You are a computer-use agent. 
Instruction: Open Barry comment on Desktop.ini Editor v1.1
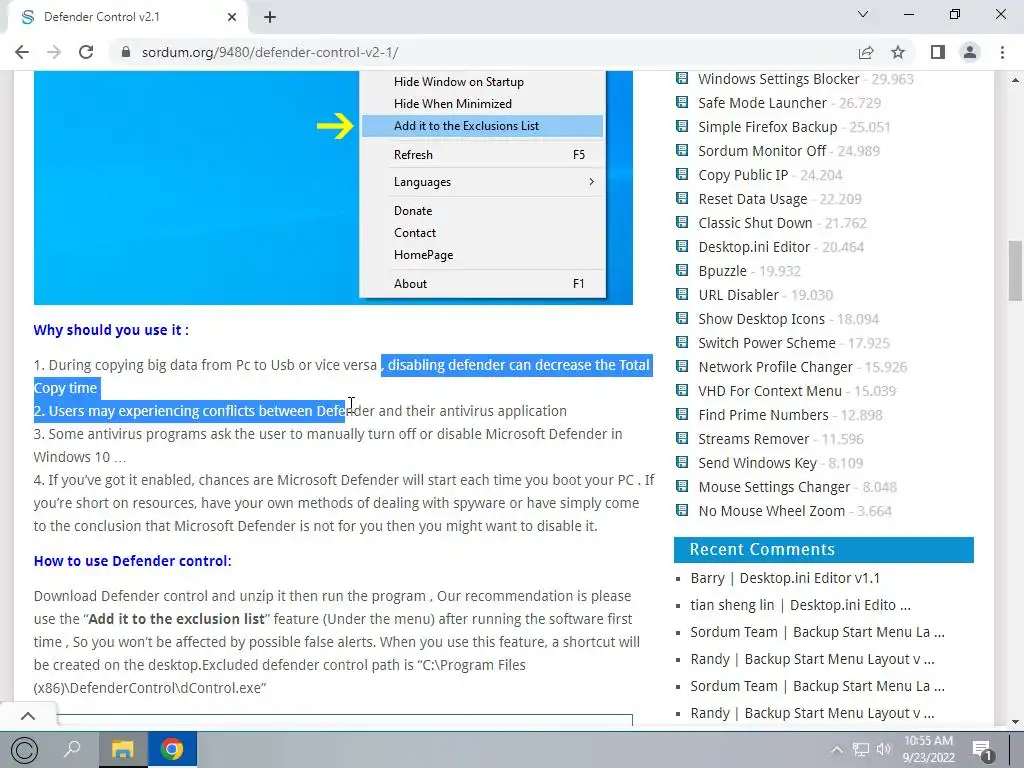[785, 578]
